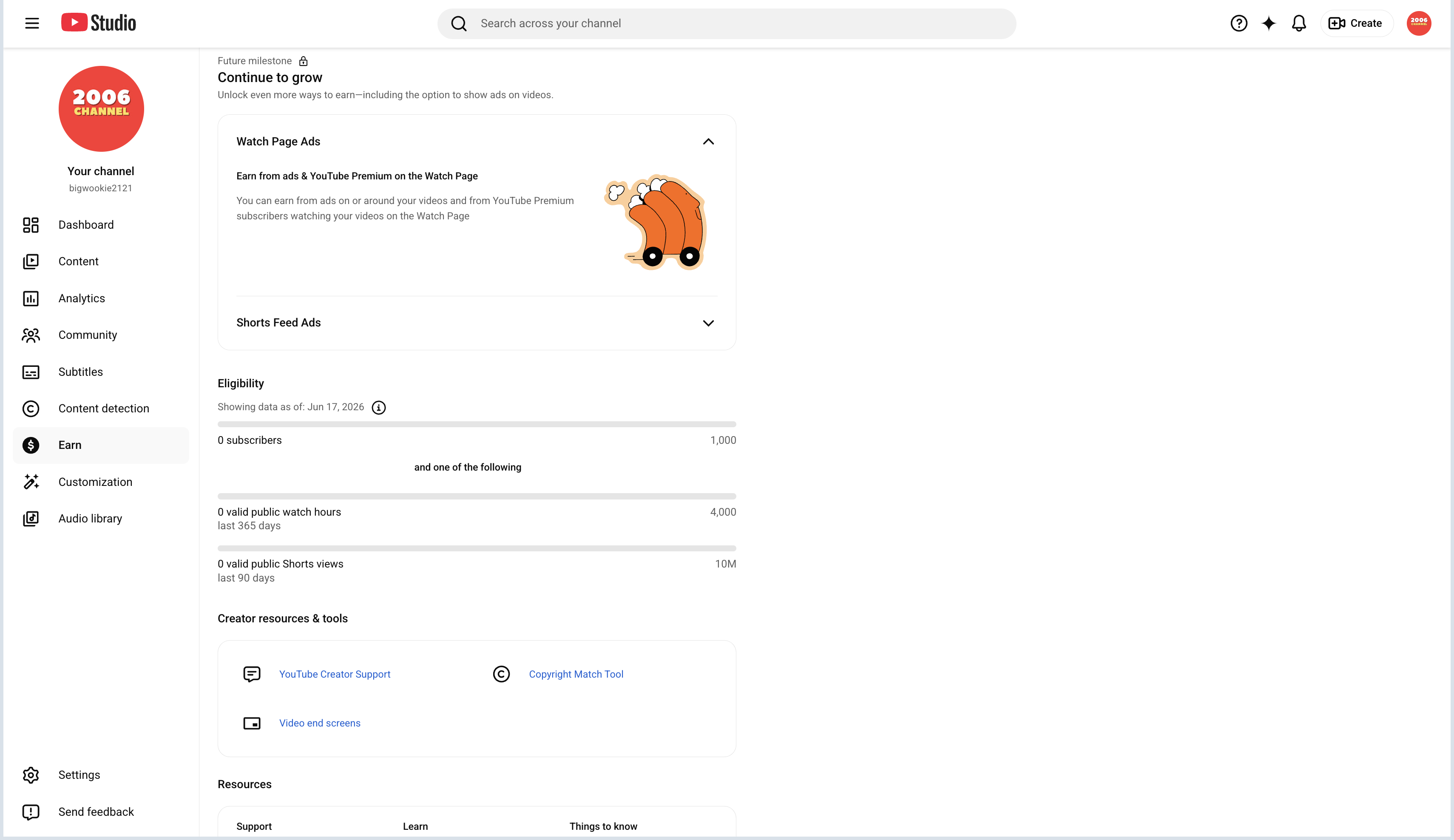
Task: Open the Audio library menu item
Action: 101,519
